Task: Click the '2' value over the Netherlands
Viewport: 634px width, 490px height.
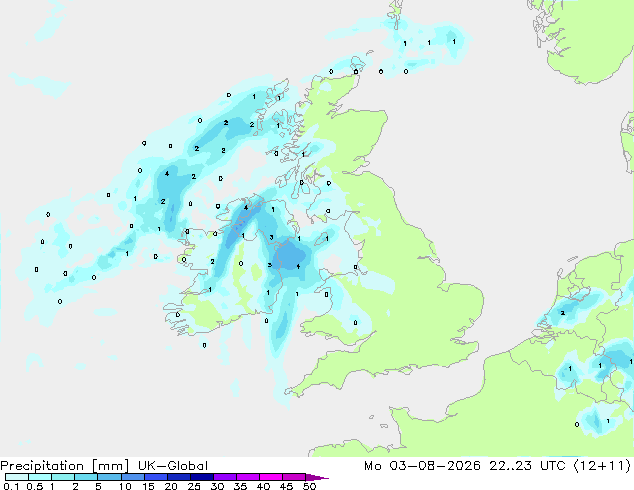Action: 562,313
